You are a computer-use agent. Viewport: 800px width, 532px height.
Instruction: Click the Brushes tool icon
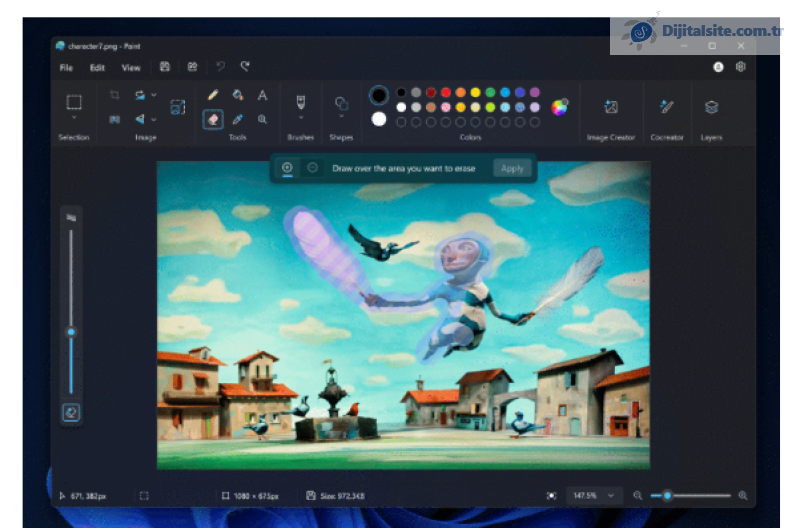pyautogui.click(x=301, y=102)
